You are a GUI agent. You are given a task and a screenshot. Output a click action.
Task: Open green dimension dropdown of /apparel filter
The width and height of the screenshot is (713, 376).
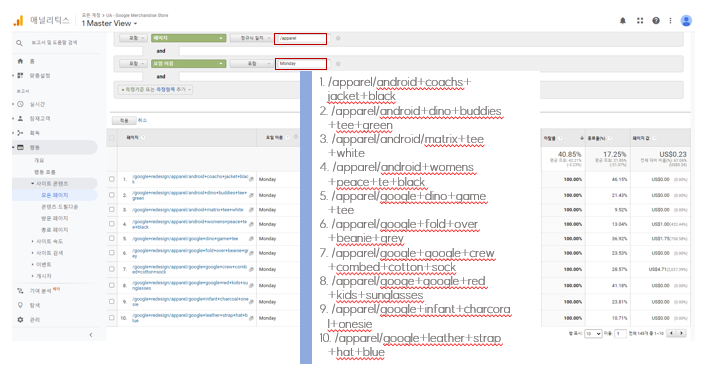pyautogui.click(x=188, y=38)
